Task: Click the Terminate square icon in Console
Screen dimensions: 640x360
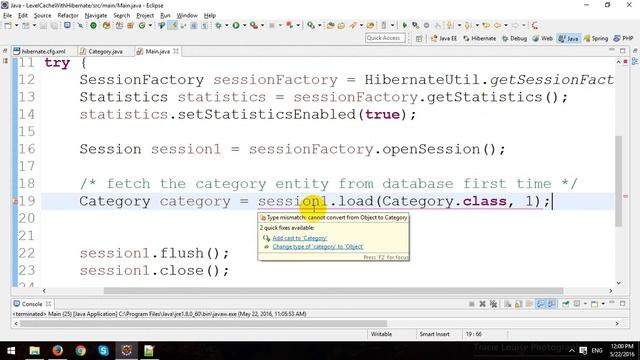Action: tap(471, 304)
